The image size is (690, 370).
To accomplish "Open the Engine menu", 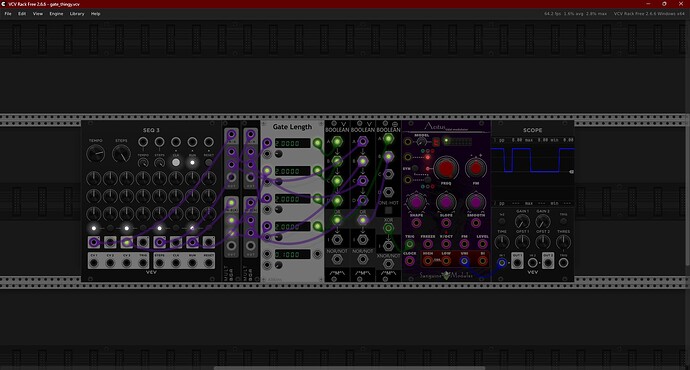I will [x=56, y=14].
